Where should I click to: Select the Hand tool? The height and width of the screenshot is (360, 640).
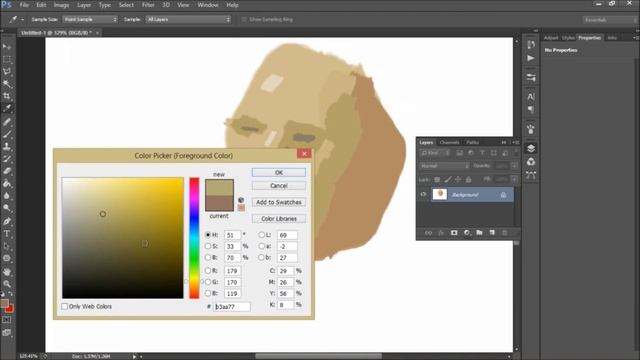[x=7, y=271]
